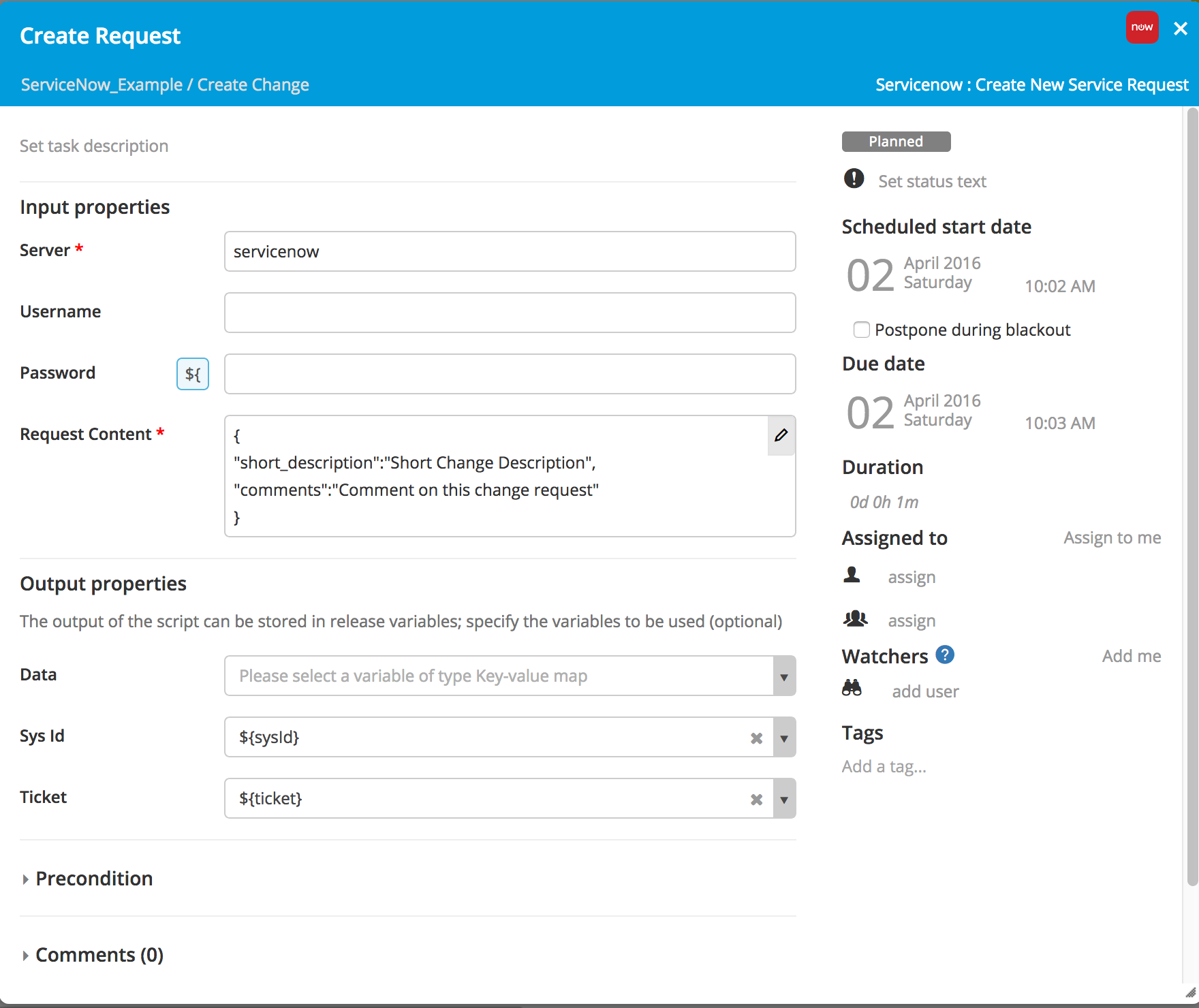Click 'add user' under Watchers
The height and width of the screenshot is (1008, 1199).
tap(925, 691)
